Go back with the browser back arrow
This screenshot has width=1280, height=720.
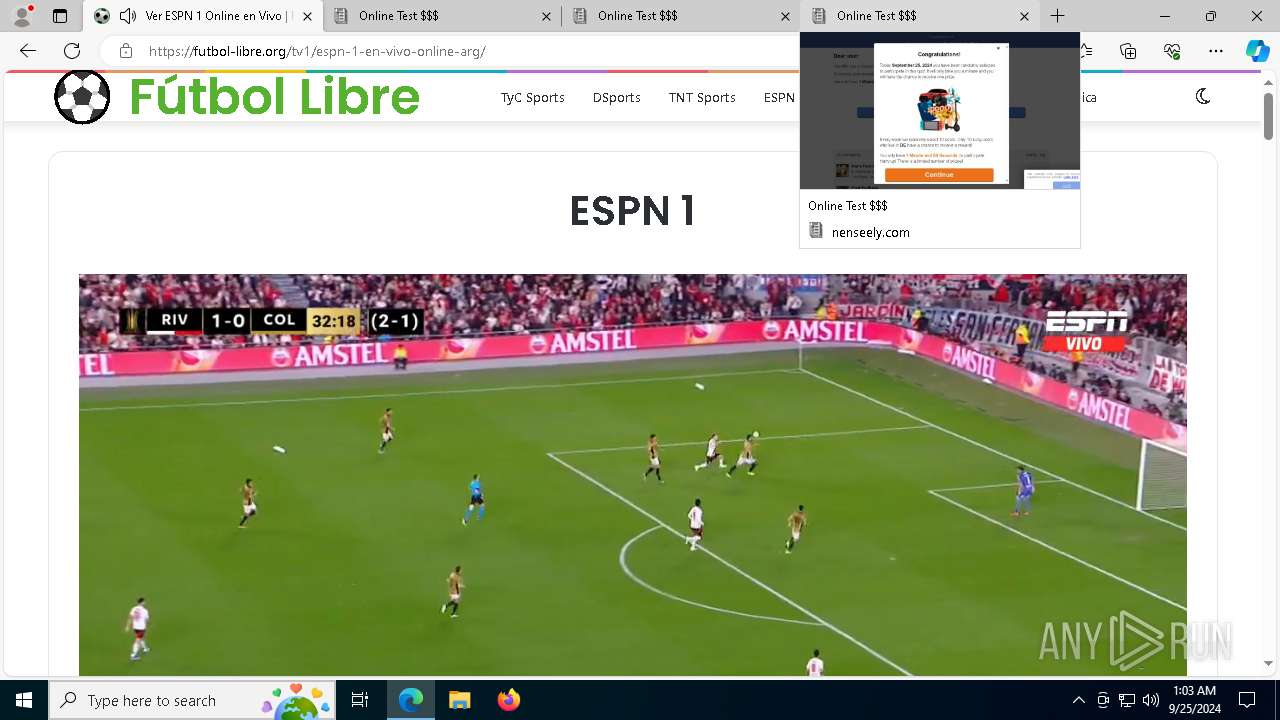tap(28, 51)
